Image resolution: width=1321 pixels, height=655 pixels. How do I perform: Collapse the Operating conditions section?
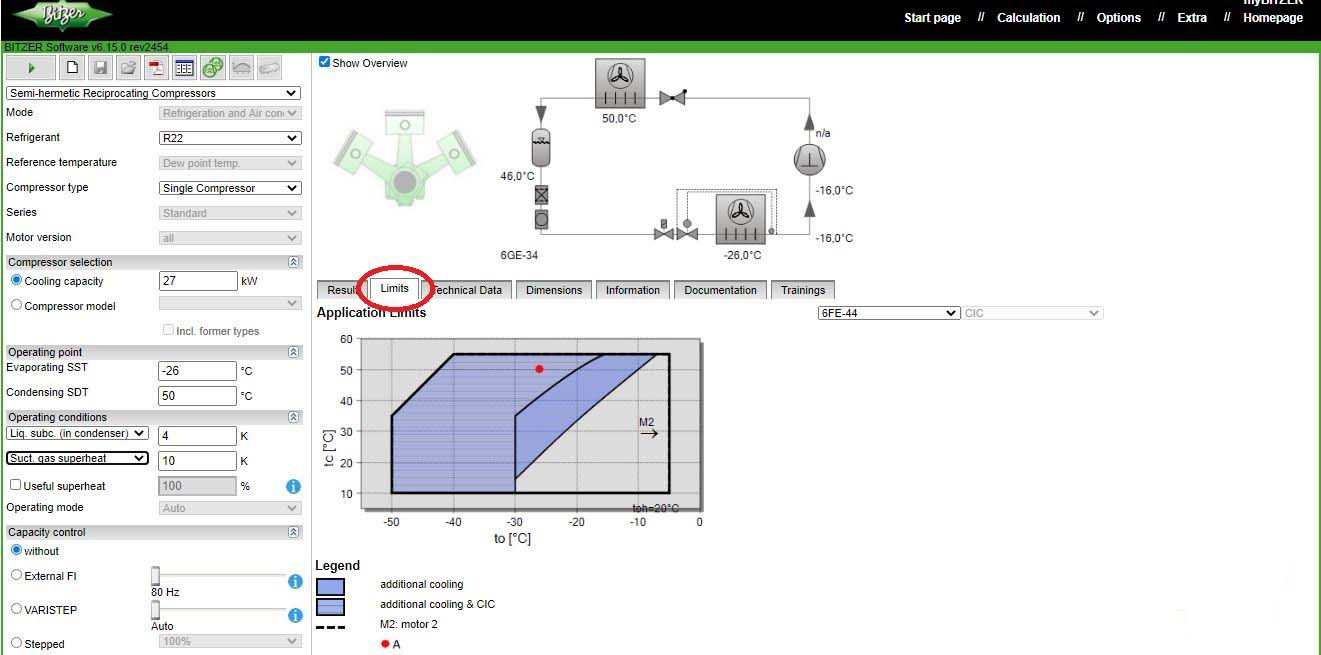(x=293, y=417)
